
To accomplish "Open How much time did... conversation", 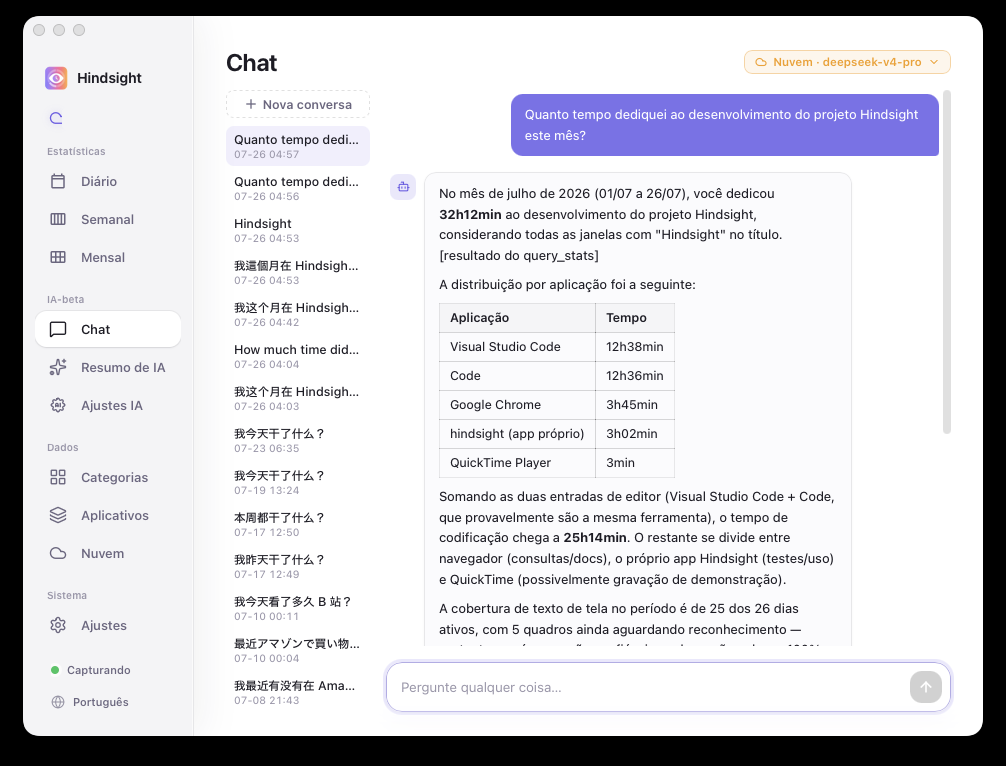I will [x=298, y=356].
